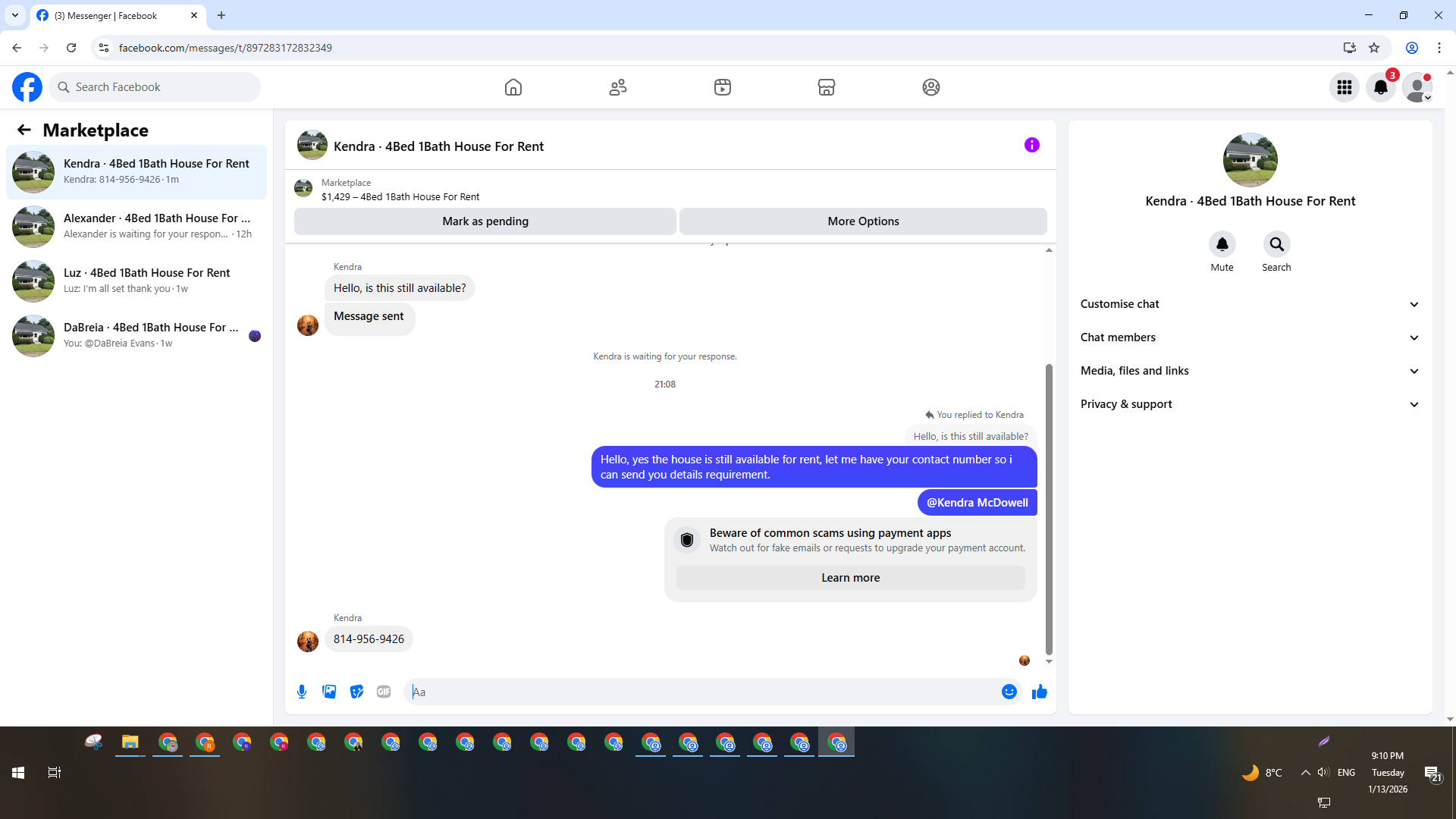Go to the Home tab

point(513,87)
